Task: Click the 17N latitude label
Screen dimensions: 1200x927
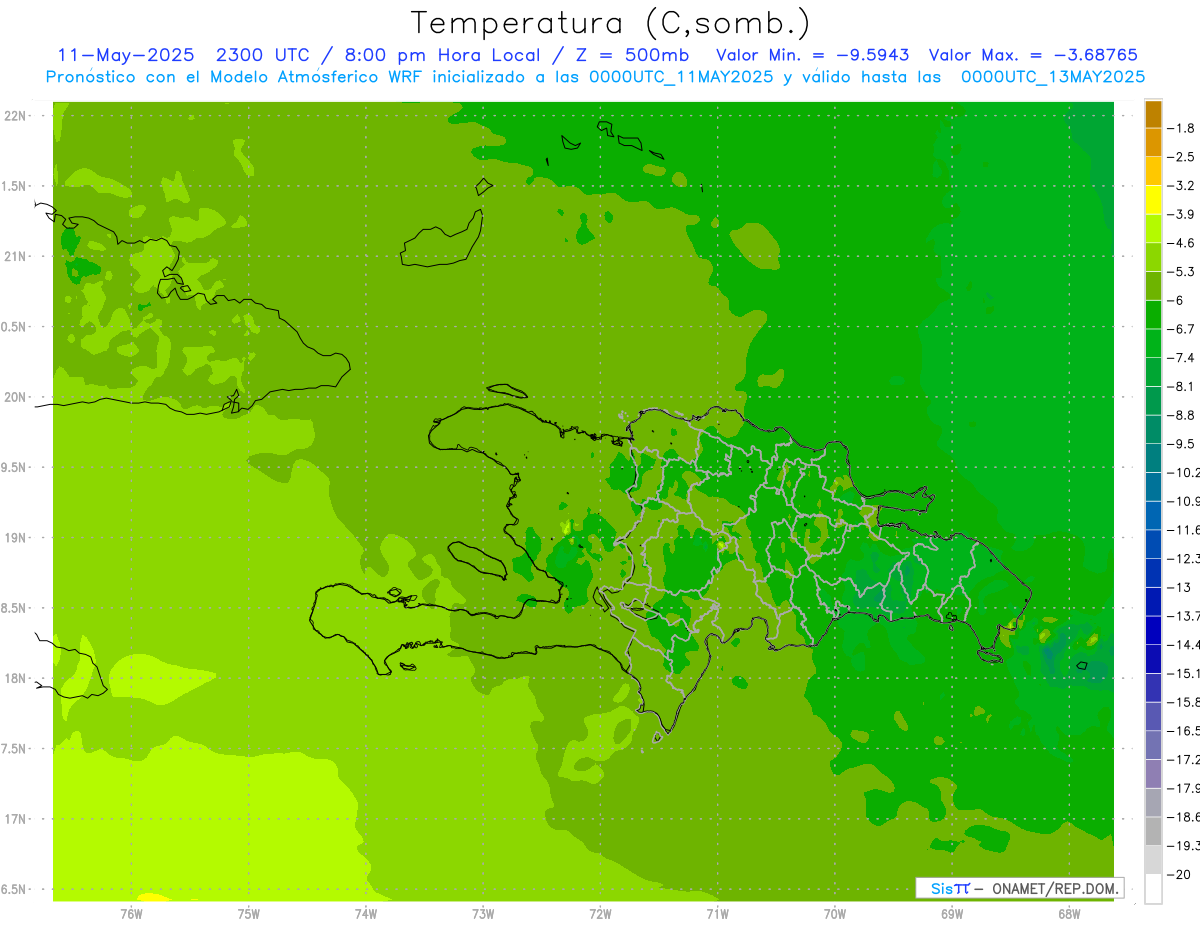Action: [15, 819]
